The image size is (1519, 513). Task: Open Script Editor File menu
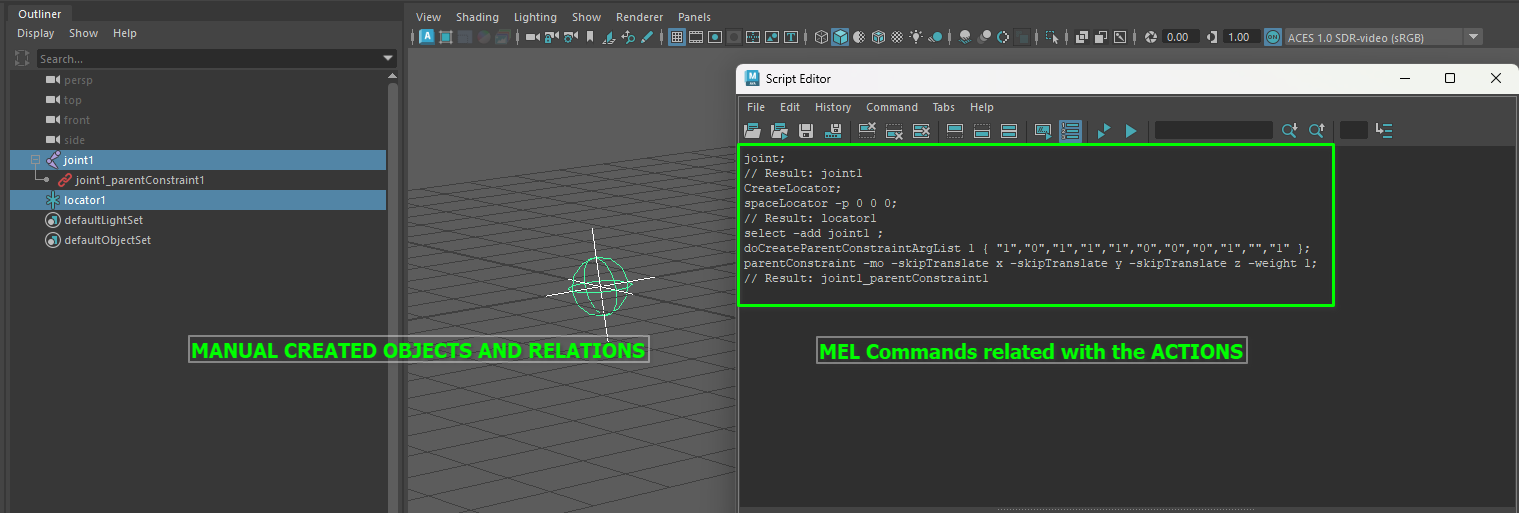point(756,107)
